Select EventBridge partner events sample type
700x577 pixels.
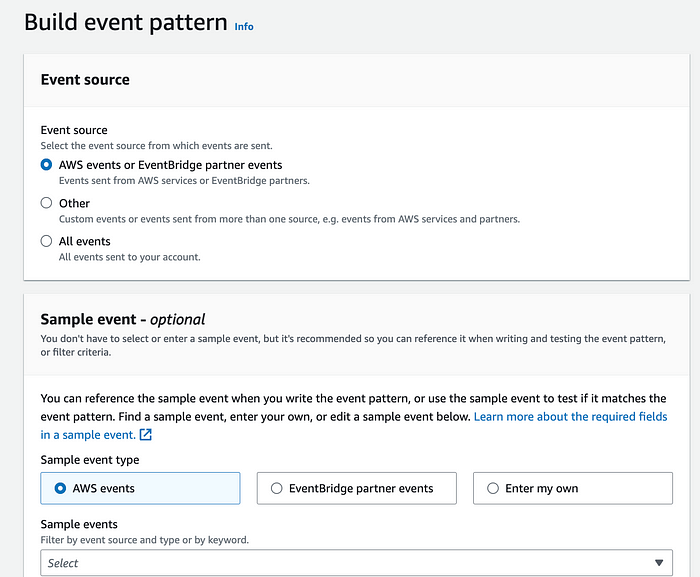point(357,488)
